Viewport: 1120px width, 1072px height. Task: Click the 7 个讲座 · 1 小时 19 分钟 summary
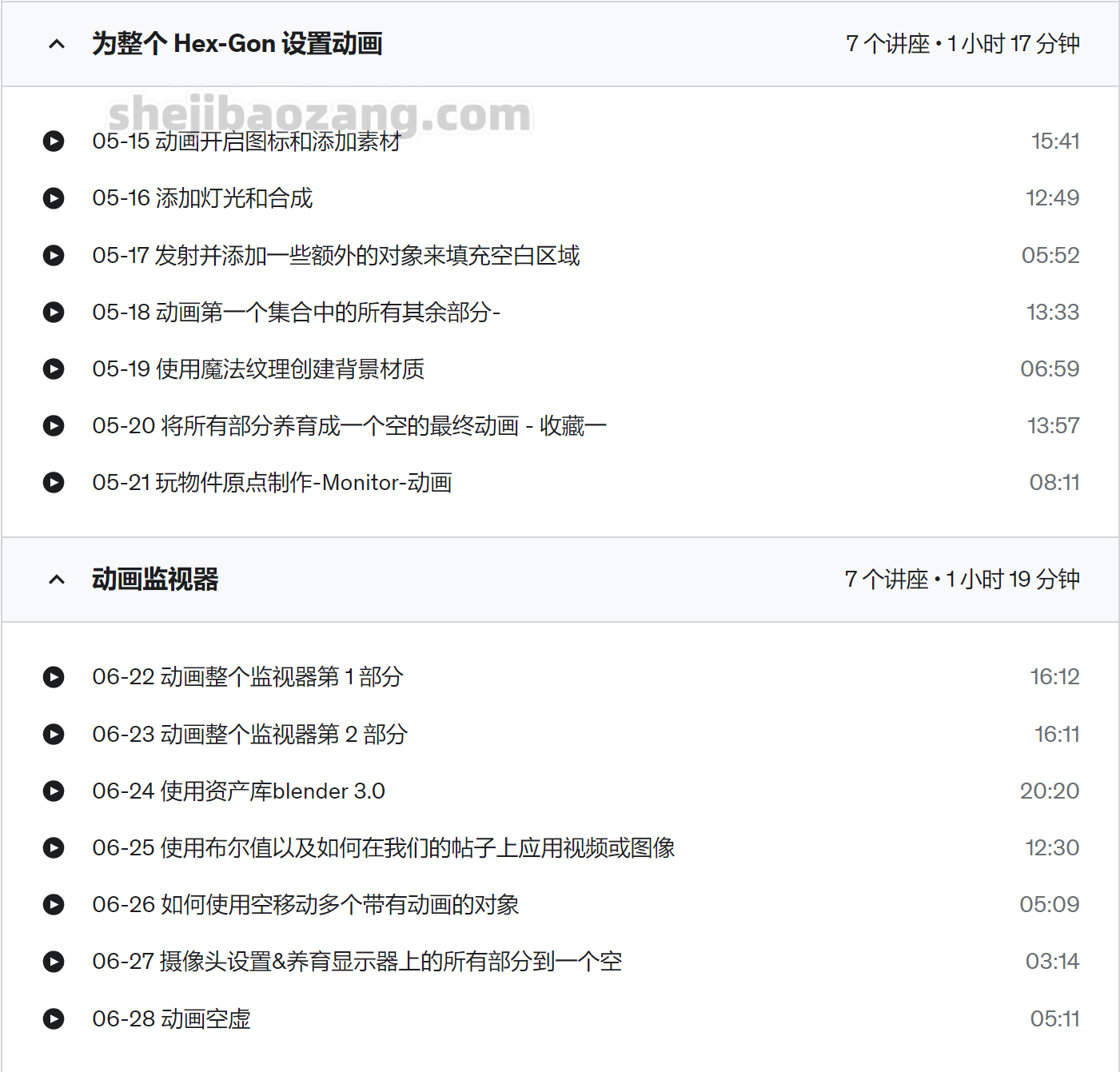962,580
